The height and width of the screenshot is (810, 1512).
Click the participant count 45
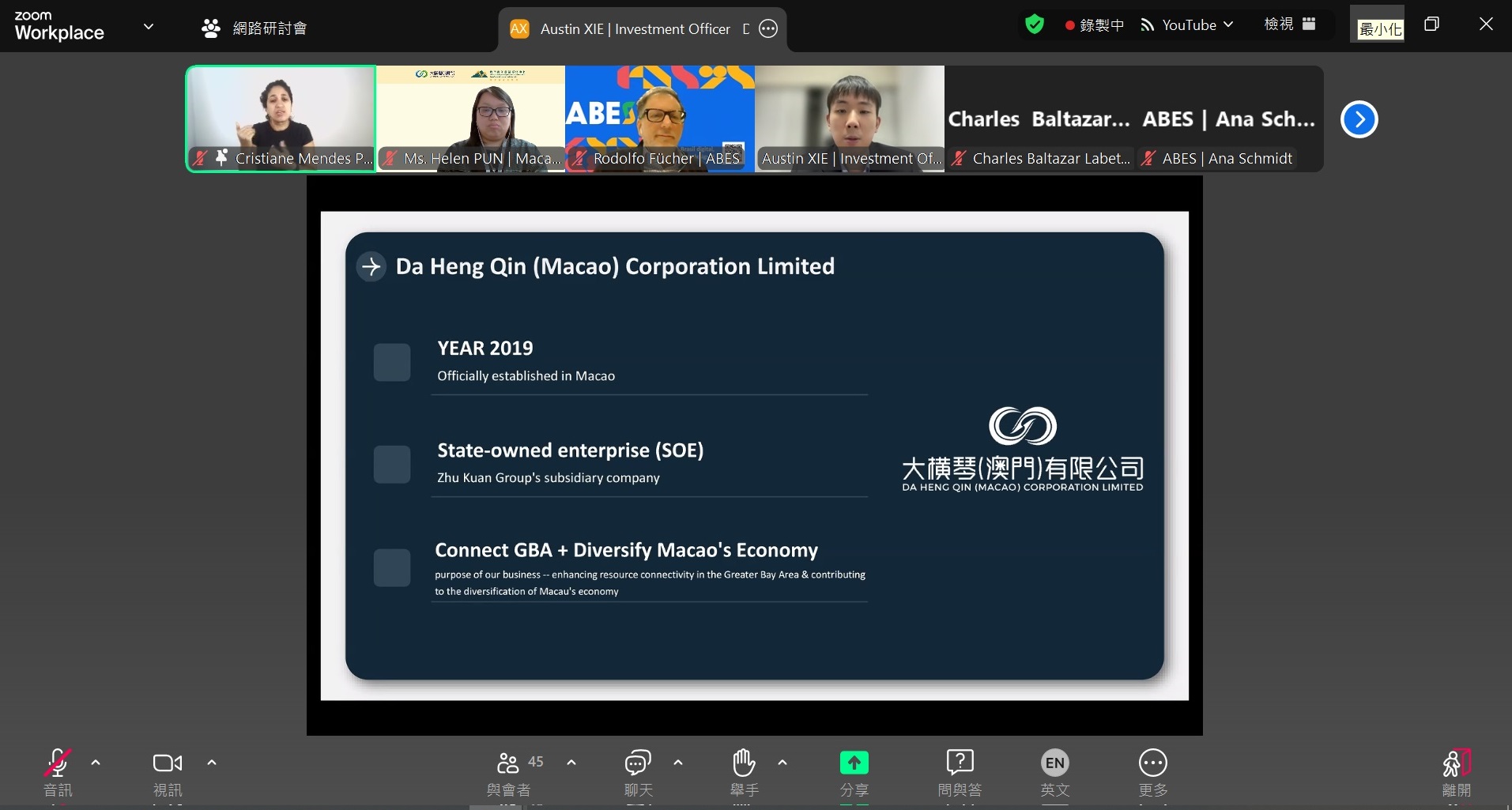536,762
